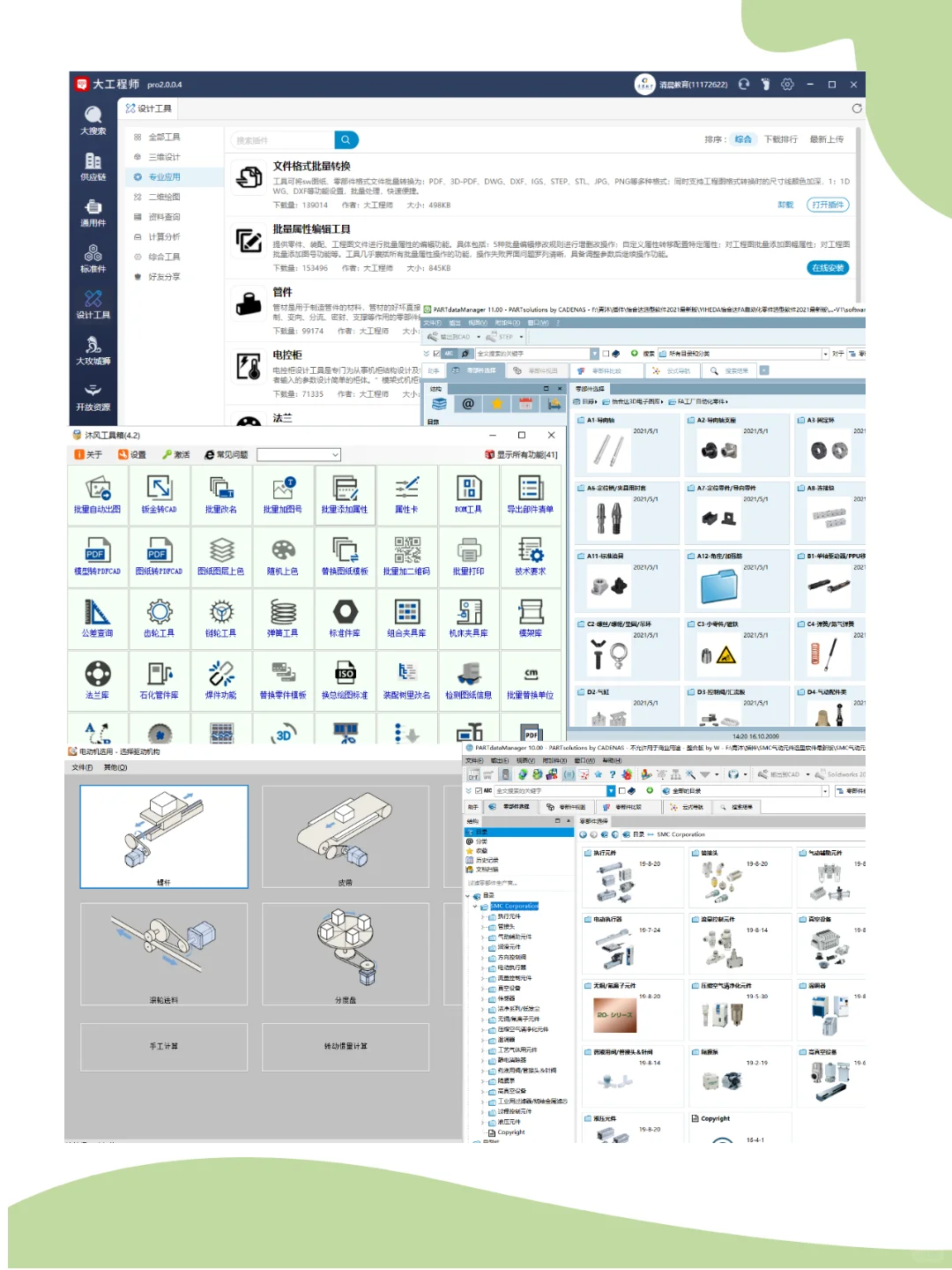Click 打开插件 for 文件格式批量转换
The height and width of the screenshot is (1270, 952).
point(828,205)
